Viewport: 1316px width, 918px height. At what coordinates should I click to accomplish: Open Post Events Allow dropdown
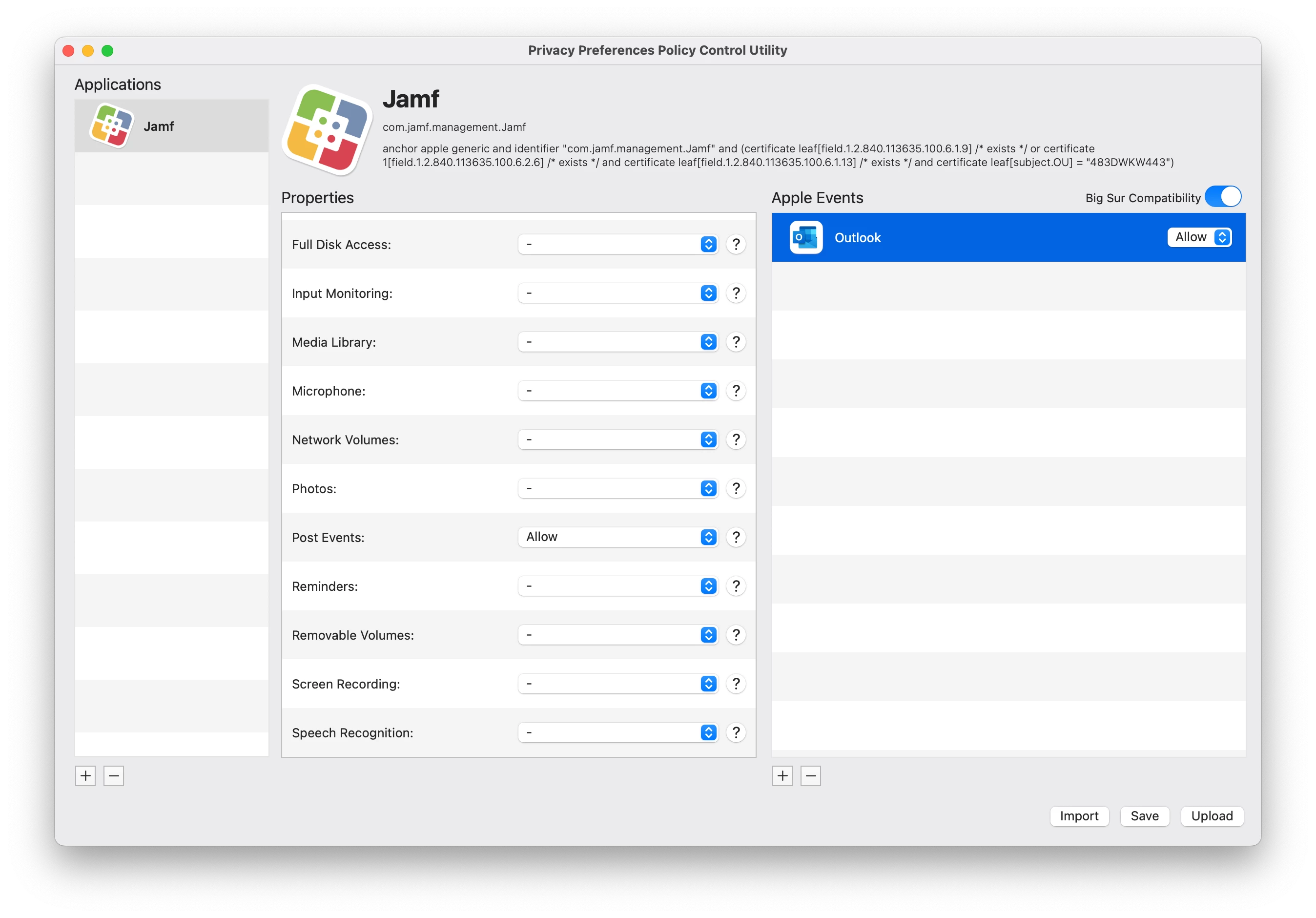[x=618, y=537]
